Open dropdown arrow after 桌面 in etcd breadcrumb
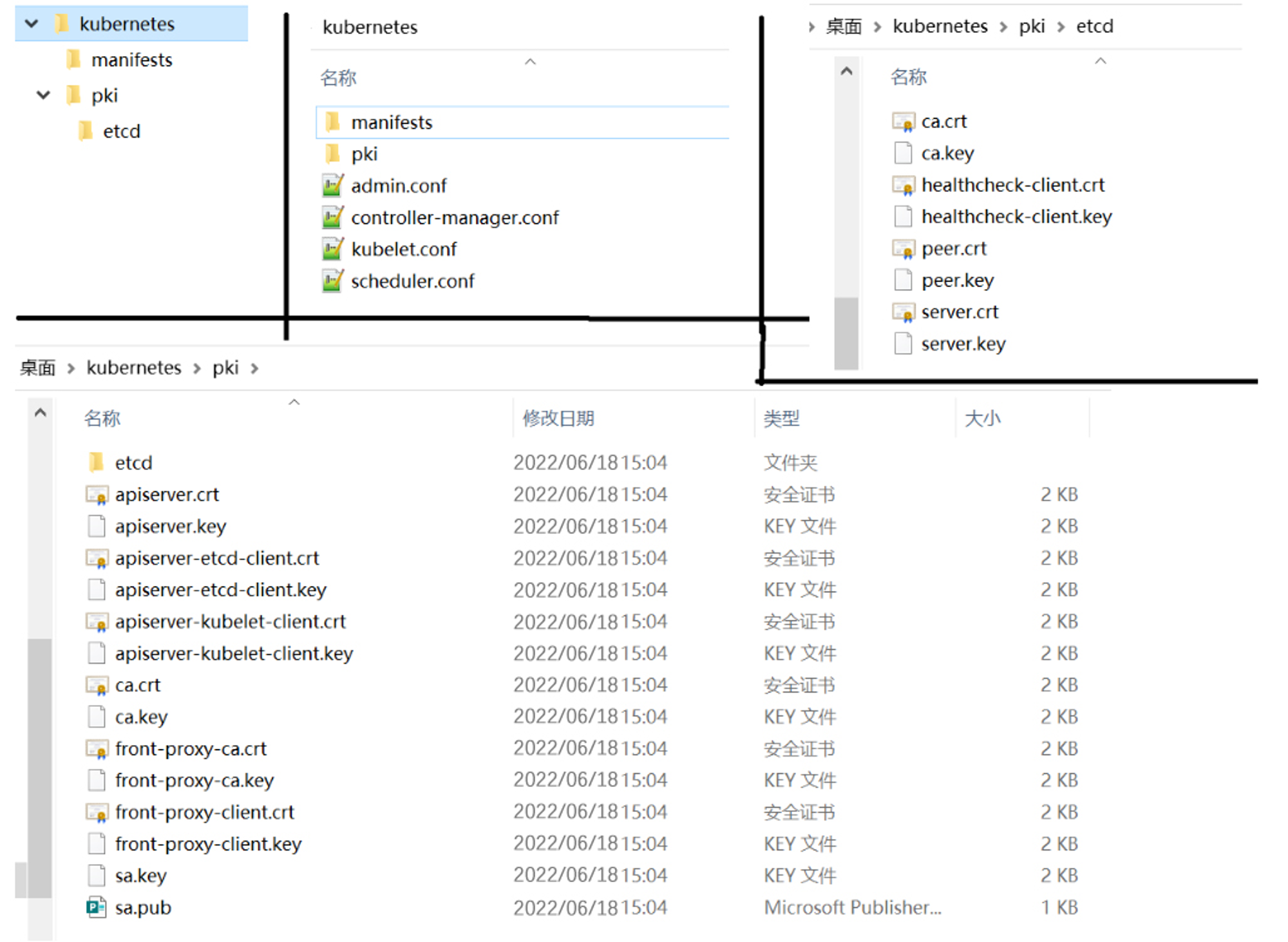The image size is (1288, 942). tap(877, 26)
